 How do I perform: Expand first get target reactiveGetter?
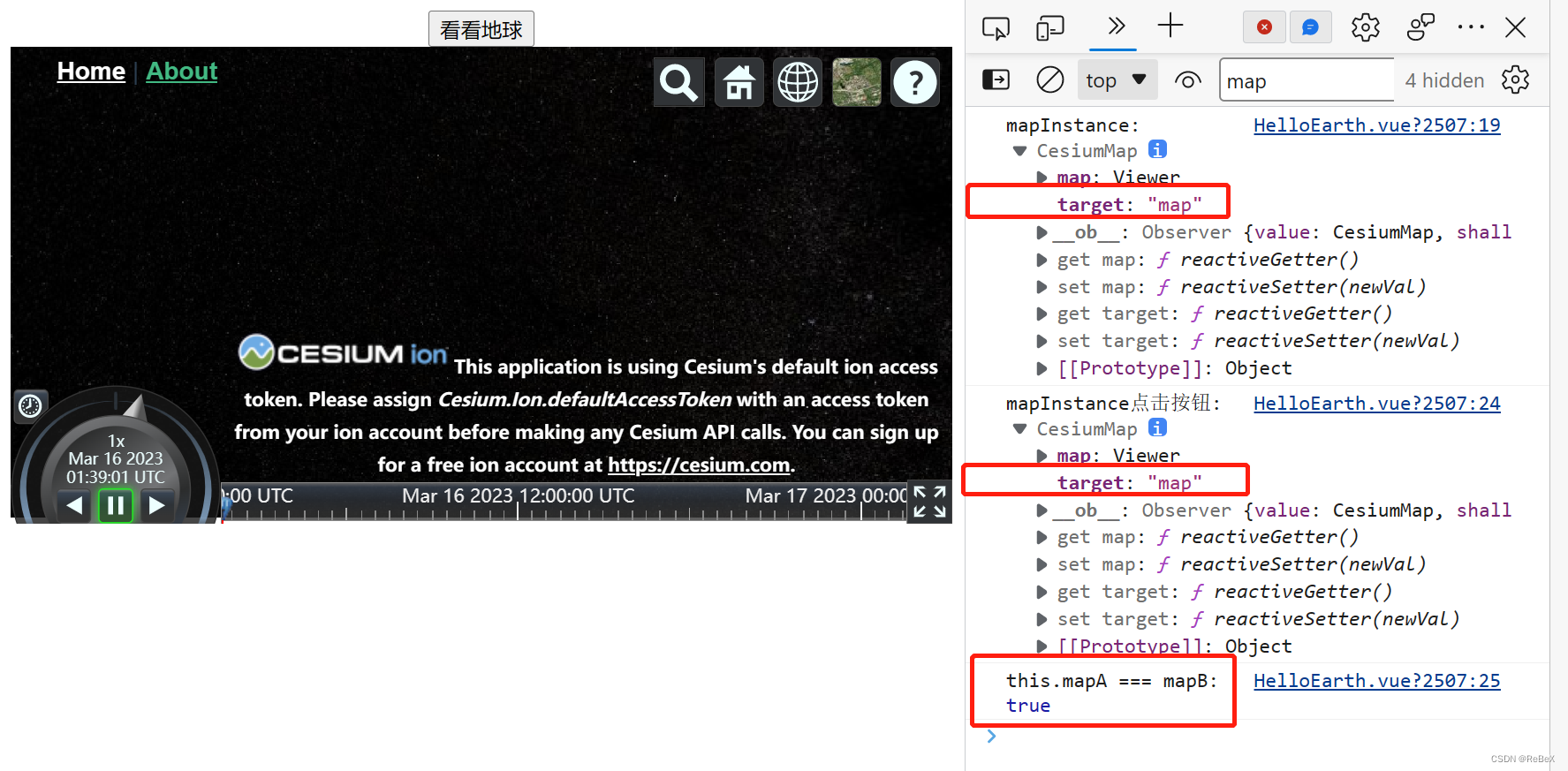[x=1042, y=314]
